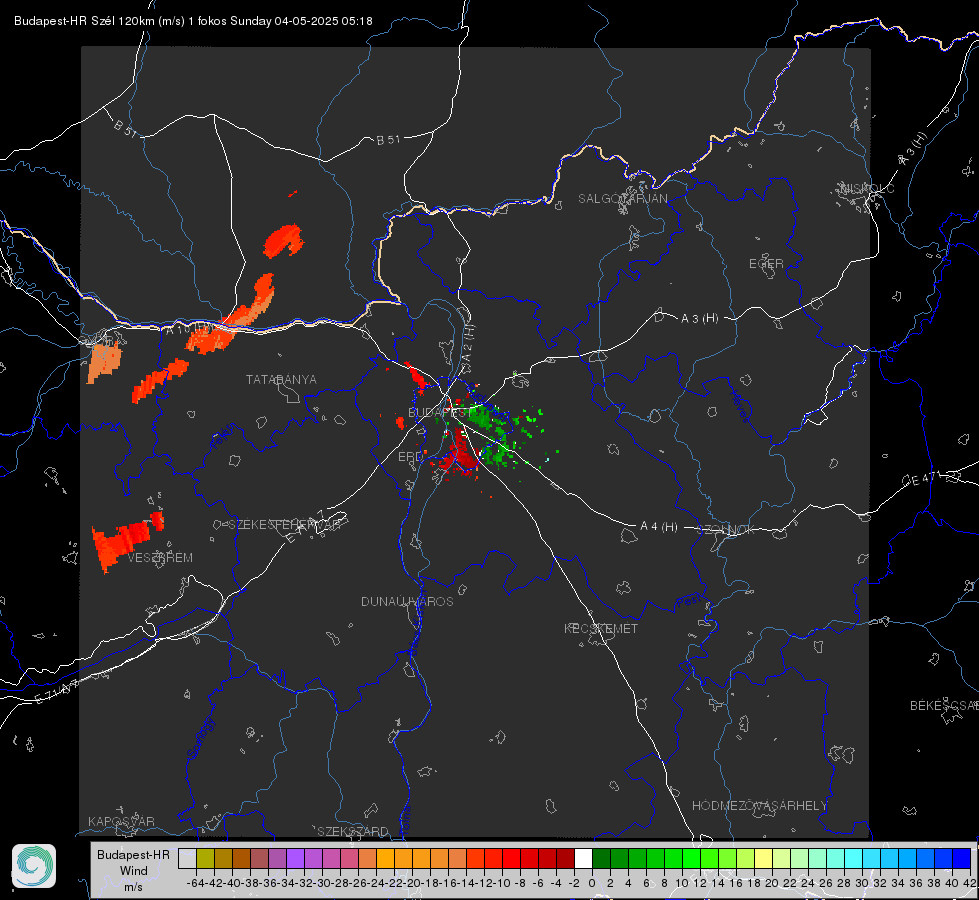979x900 pixels.
Task: Click the SALGOTARJAN city label
Action: click(622, 199)
